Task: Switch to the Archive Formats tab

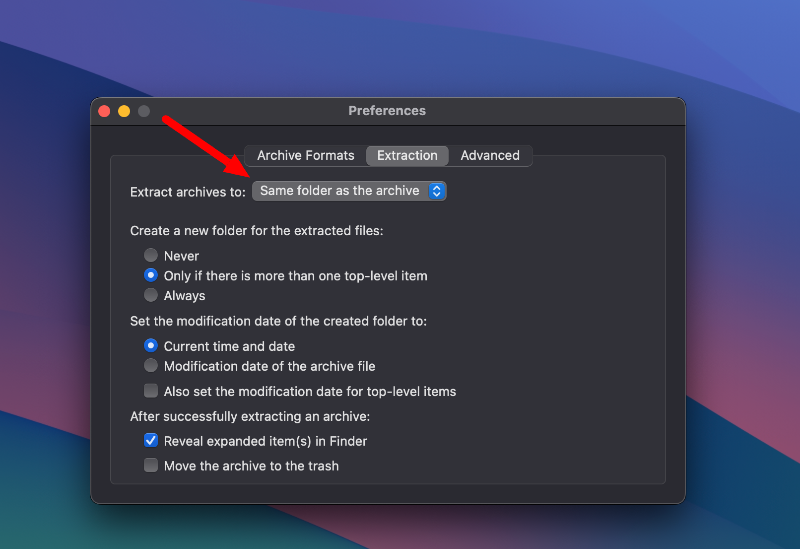Action: [306, 156]
